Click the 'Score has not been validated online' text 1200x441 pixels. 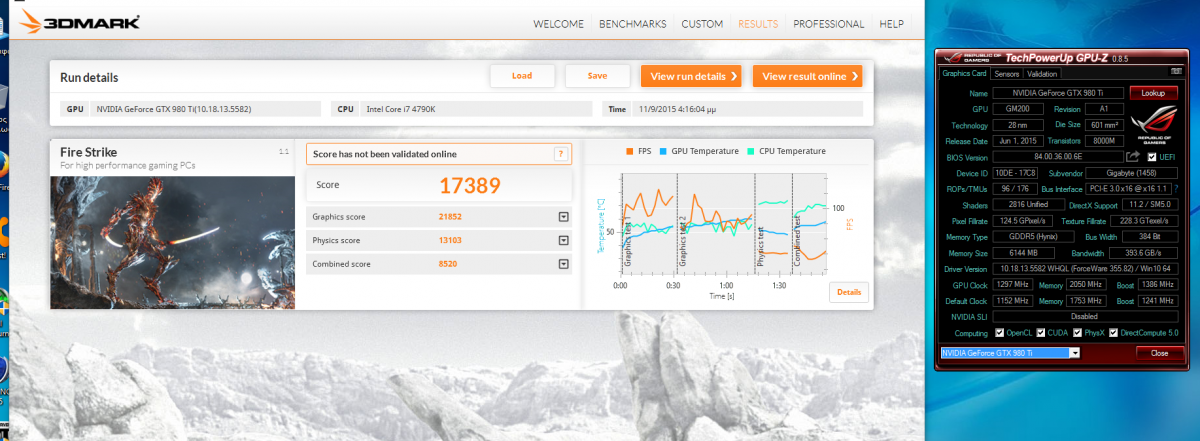tap(385, 154)
